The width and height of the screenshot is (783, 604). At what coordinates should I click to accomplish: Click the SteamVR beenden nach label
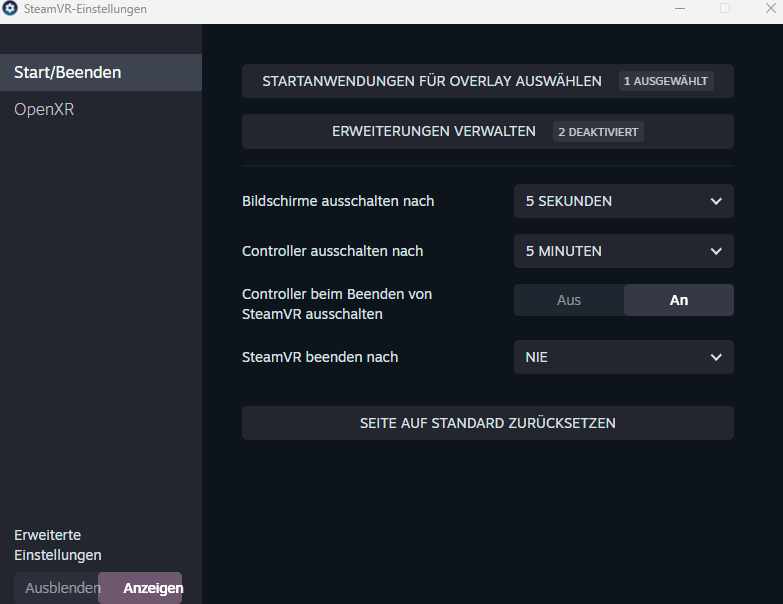click(x=320, y=357)
